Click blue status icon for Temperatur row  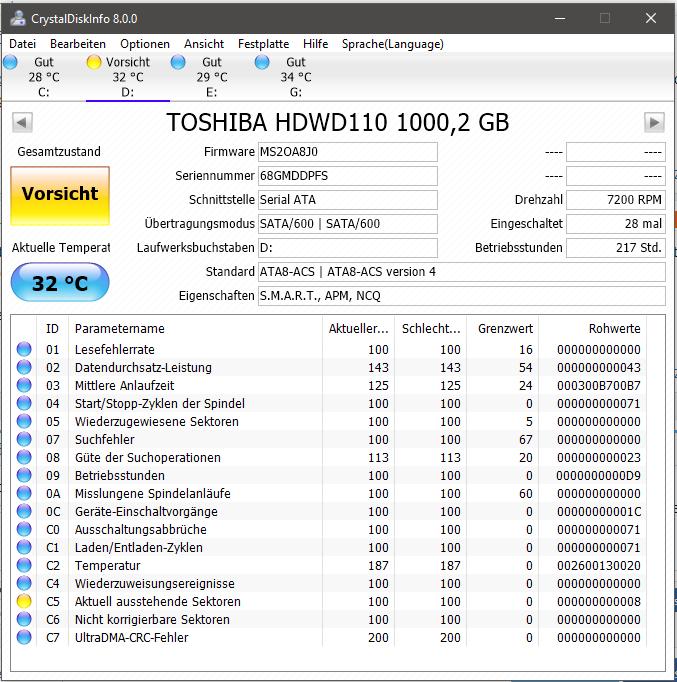(x=24, y=565)
